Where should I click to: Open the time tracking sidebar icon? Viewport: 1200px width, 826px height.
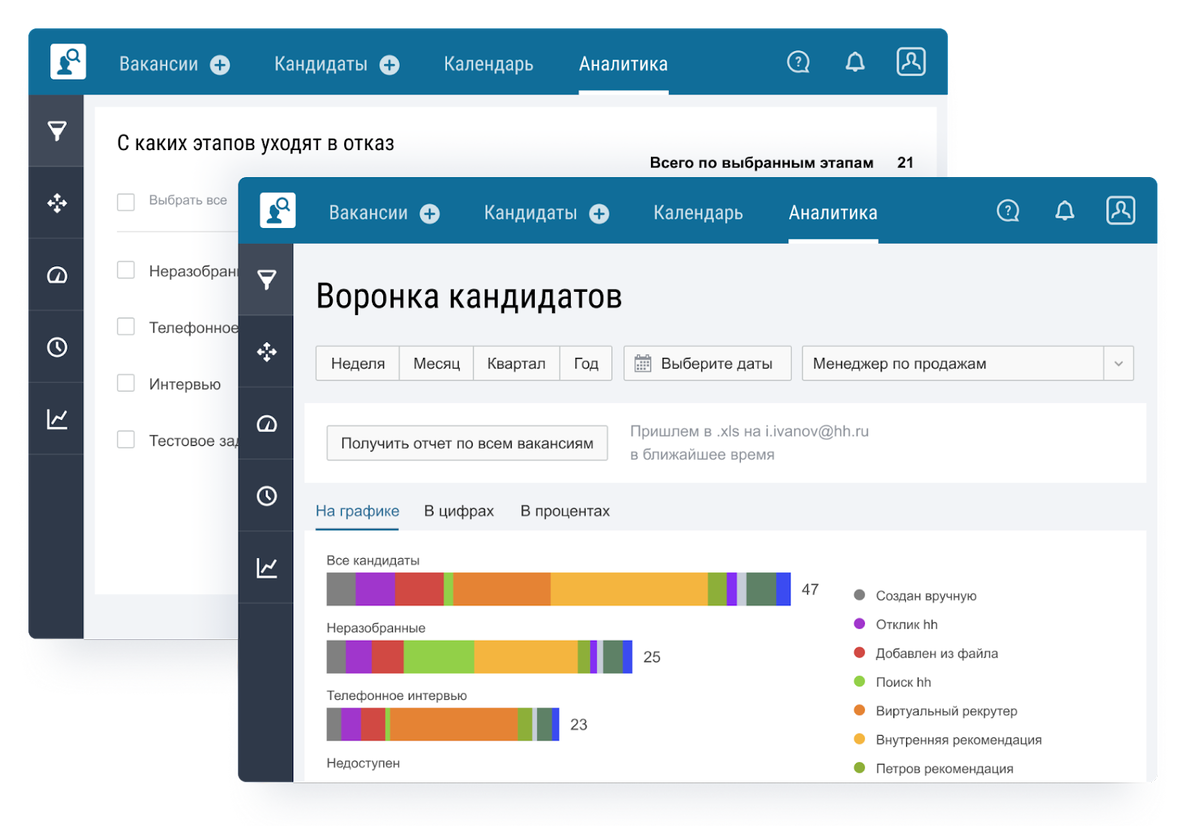click(x=266, y=496)
